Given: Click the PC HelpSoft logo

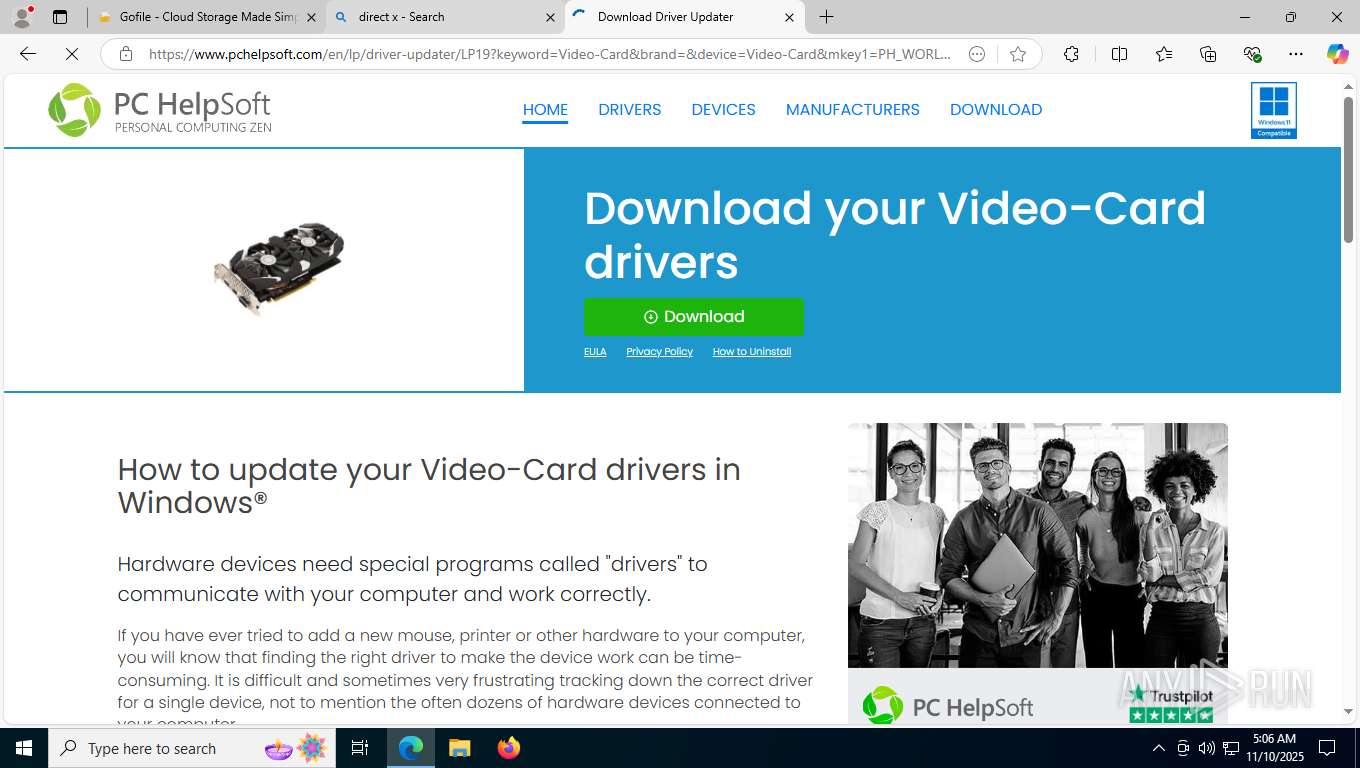Looking at the screenshot, I should pos(160,110).
